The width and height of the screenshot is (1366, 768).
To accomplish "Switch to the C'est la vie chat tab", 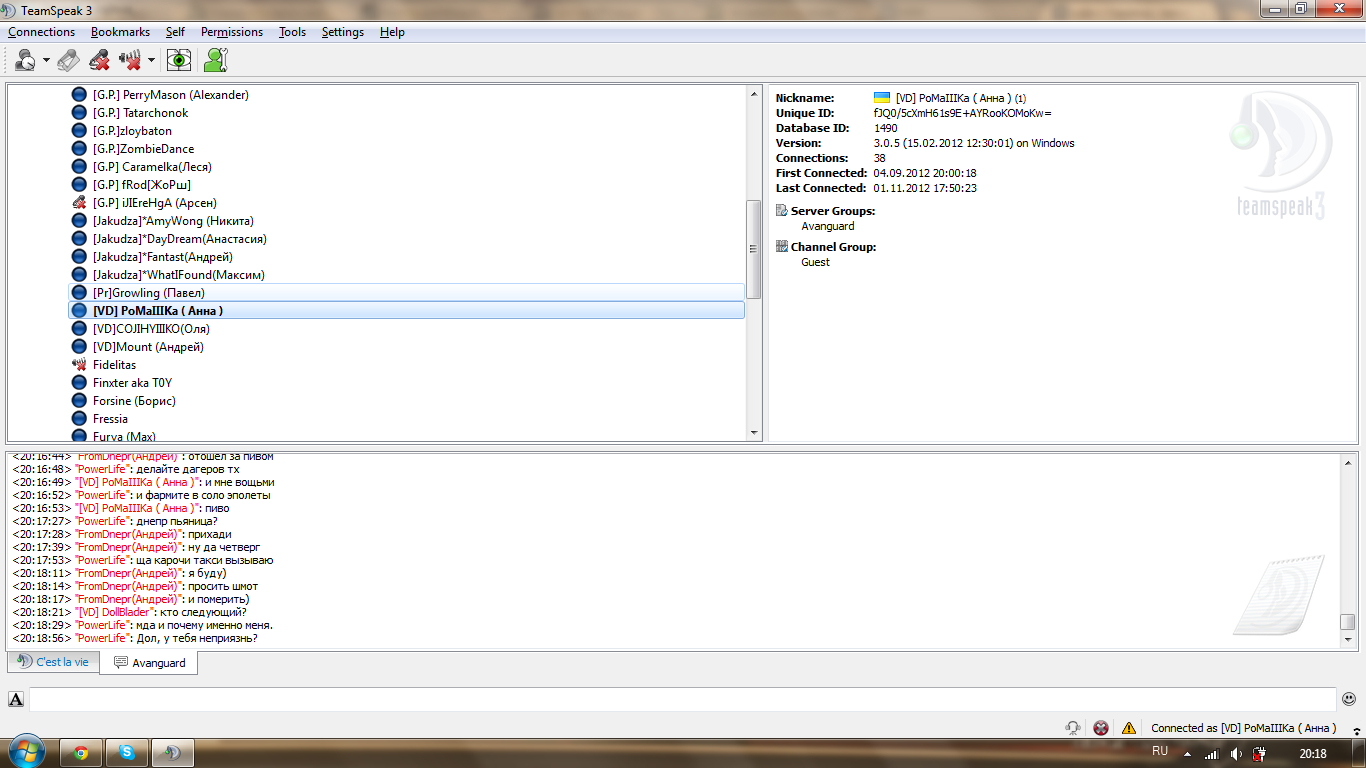I will 53,662.
